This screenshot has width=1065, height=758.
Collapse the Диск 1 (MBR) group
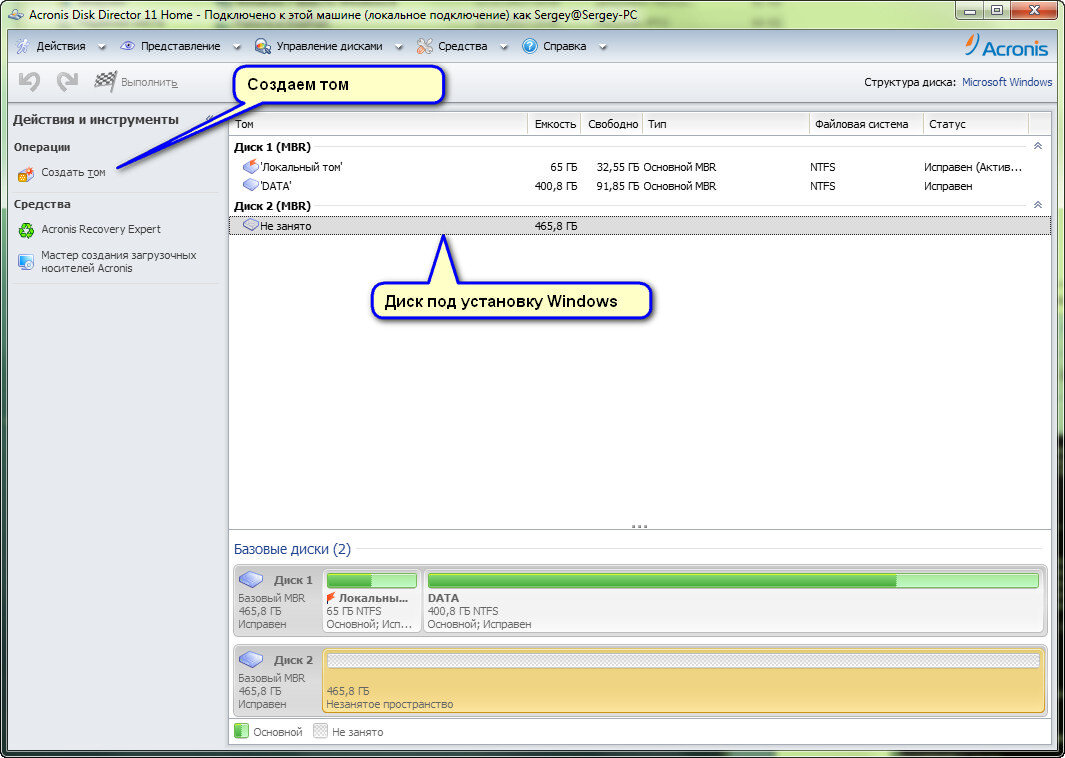(1037, 146)
